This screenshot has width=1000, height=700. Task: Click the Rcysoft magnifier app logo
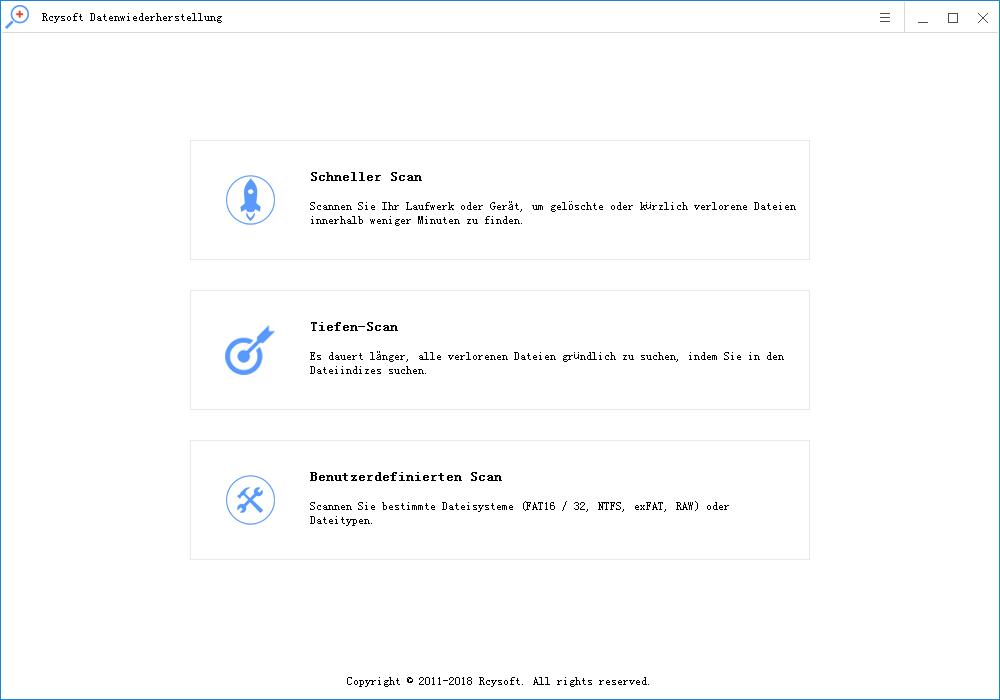(17, 17)
